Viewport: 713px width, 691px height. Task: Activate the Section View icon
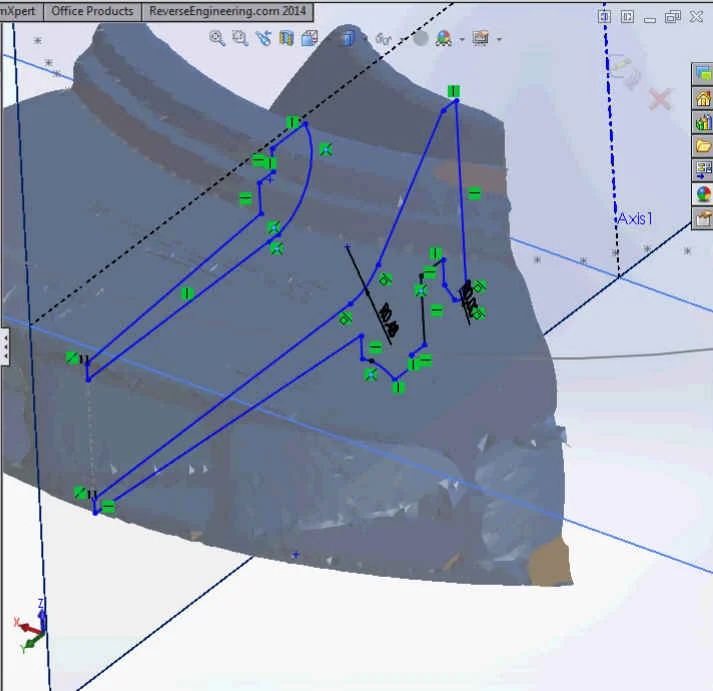286,38
